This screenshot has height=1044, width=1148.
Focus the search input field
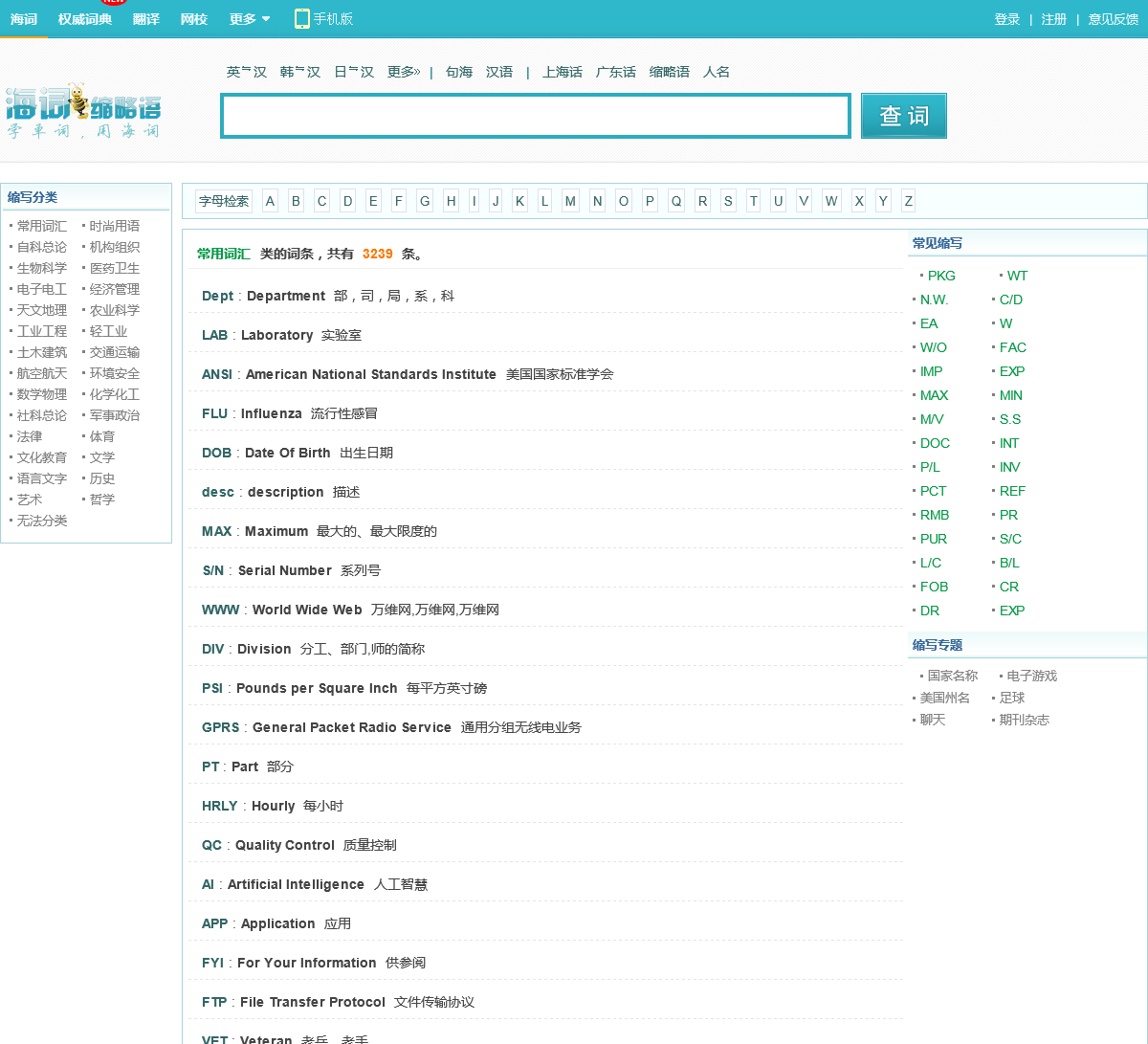[536, 116]
